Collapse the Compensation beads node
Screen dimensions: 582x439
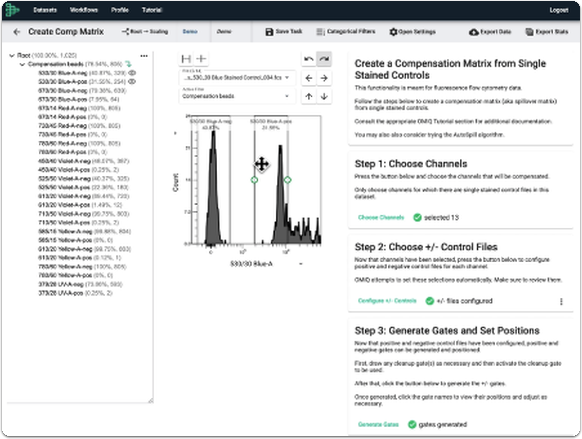pos(22,64)
